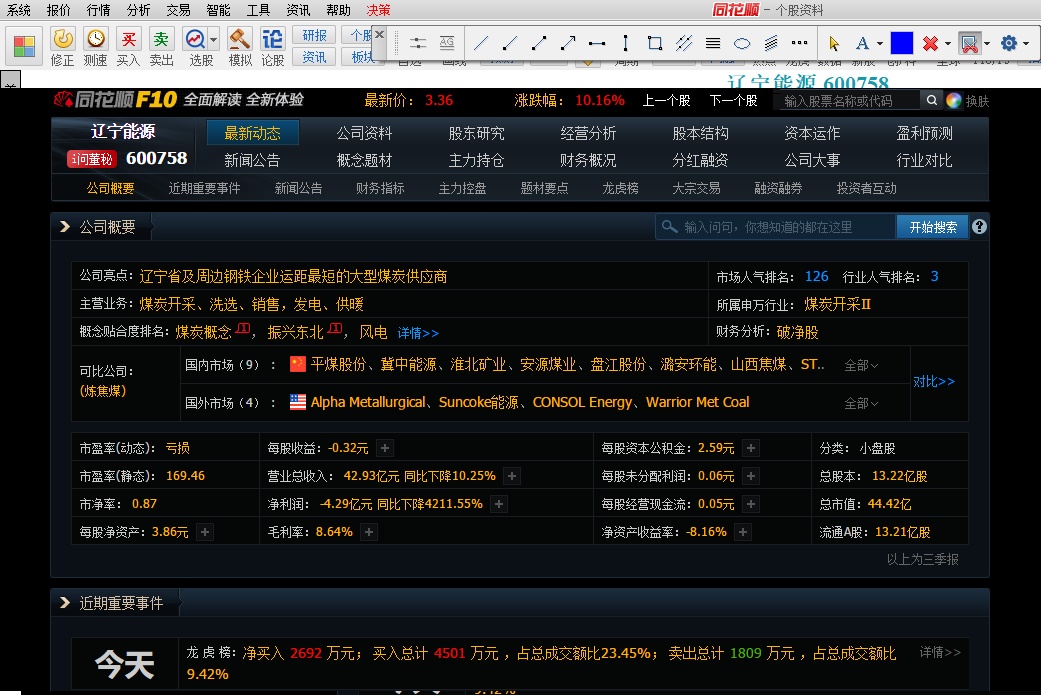This screenshot has height=695, width=1041.
Task: Click the screenshot scissors tool icon
Action: click(x=969, y=44)
